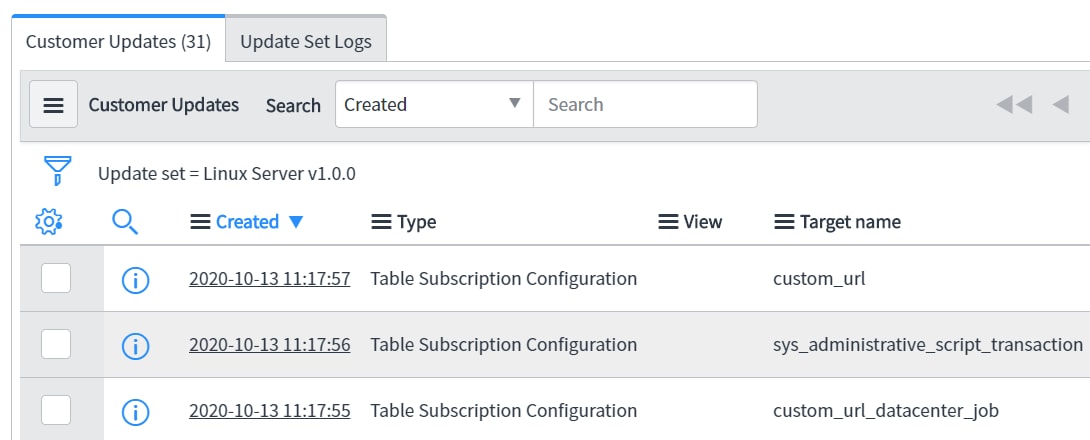Preview sys_administrative_script_transaction record info icon

coord(136,345)
